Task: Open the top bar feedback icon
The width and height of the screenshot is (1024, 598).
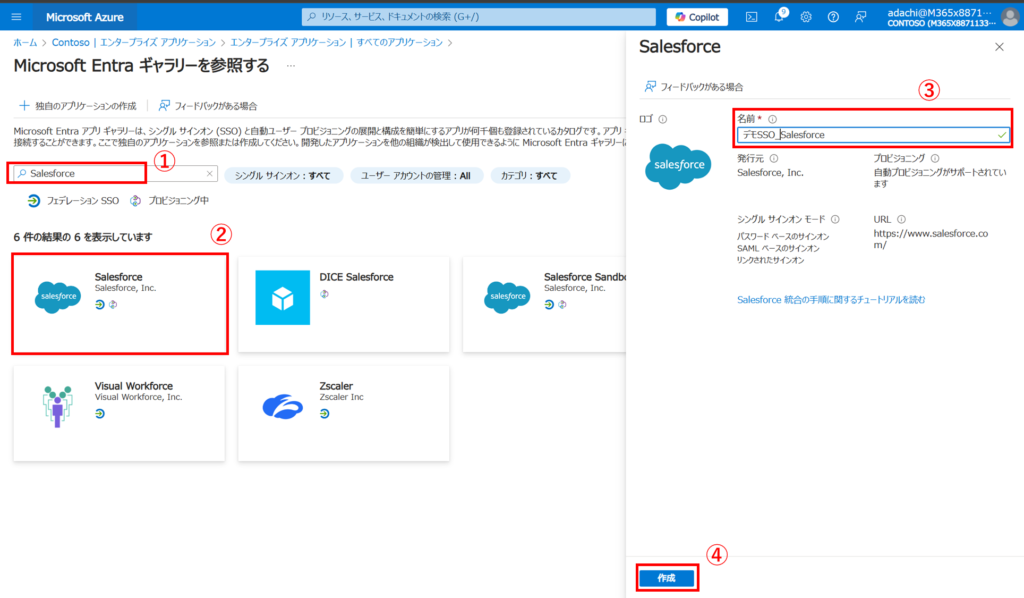Action: 860,17
